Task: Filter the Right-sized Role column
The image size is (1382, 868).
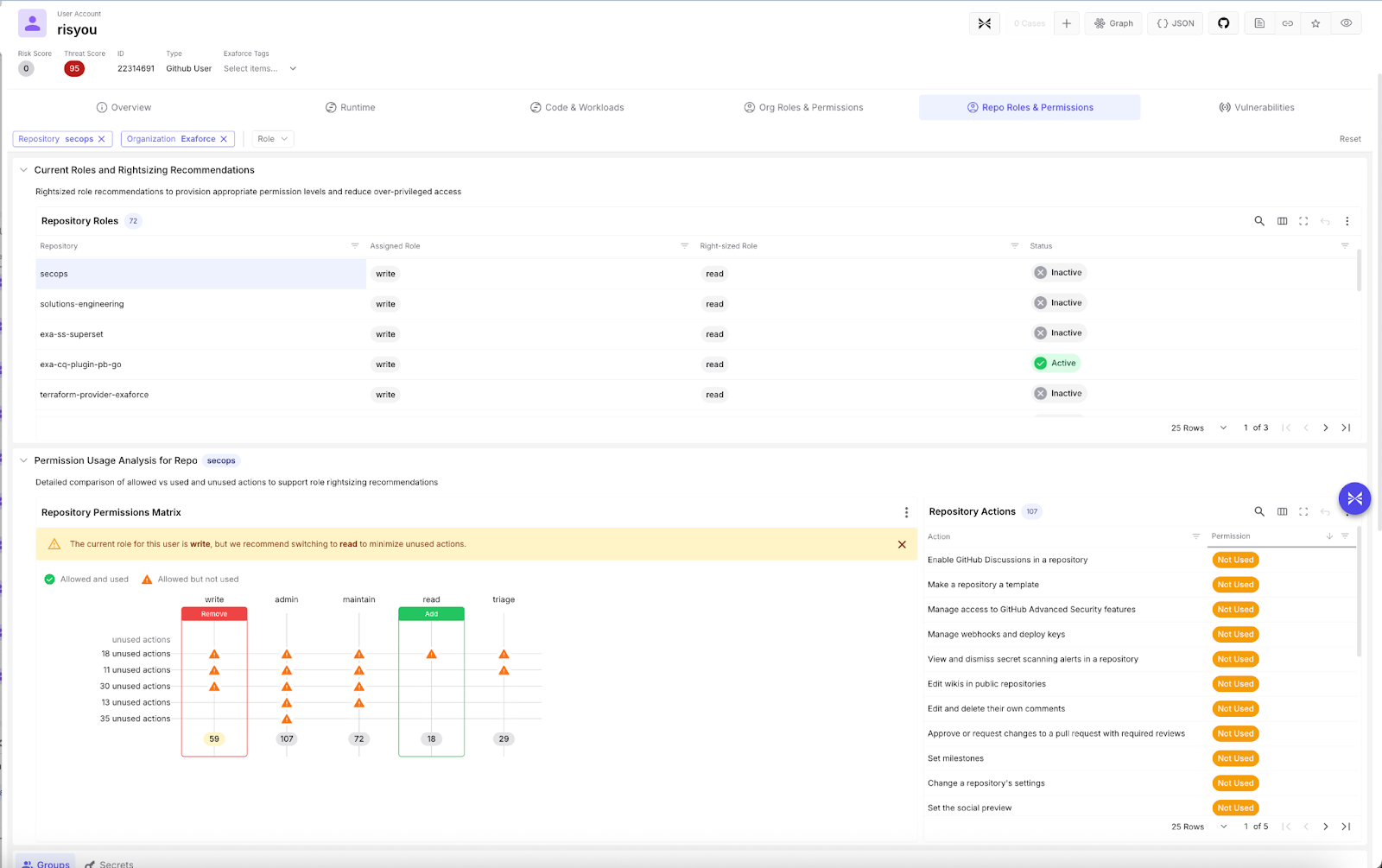Action: 1015,246
